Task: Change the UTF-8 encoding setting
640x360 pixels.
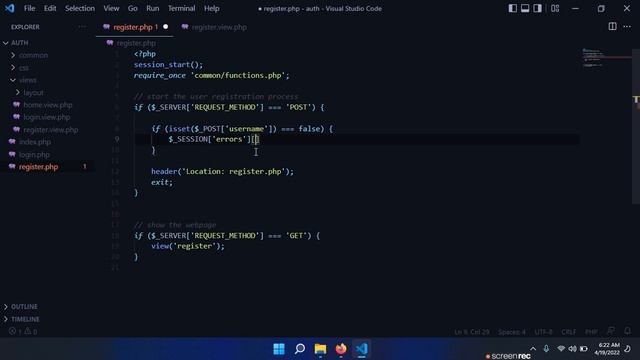Action: [x=543, y=332]
